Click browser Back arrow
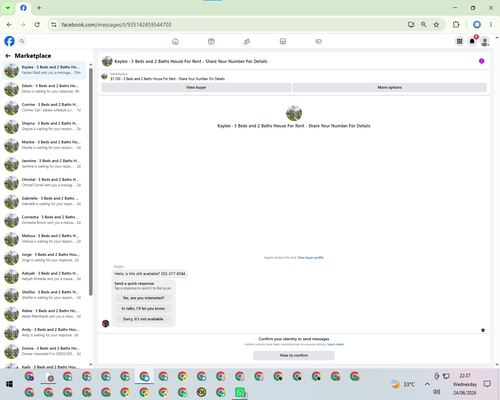The height and width of the screenshot is (400, 500). (x=9, y=25)
